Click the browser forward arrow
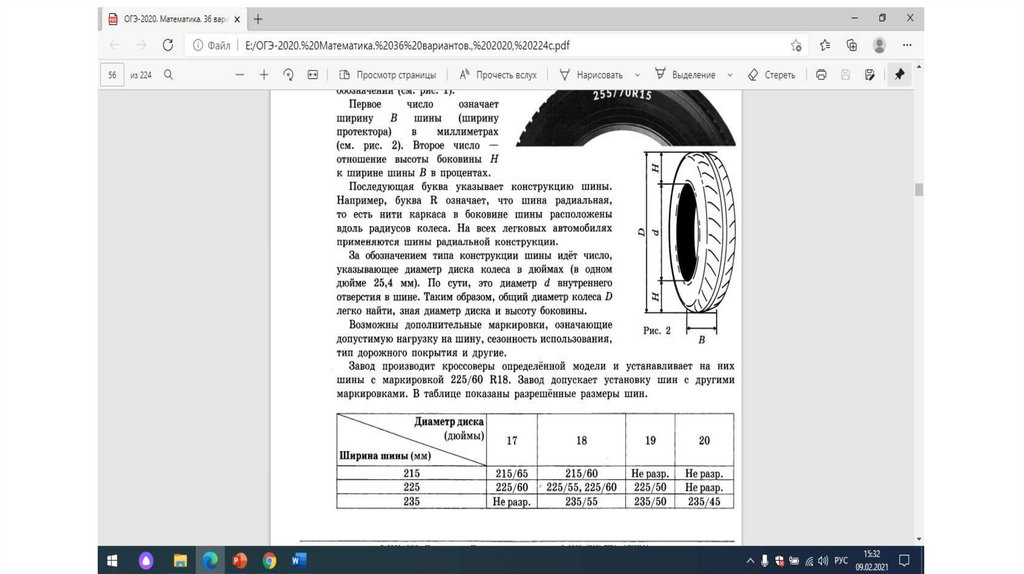This screenshot has height=574, width=1024. (141, 45)
